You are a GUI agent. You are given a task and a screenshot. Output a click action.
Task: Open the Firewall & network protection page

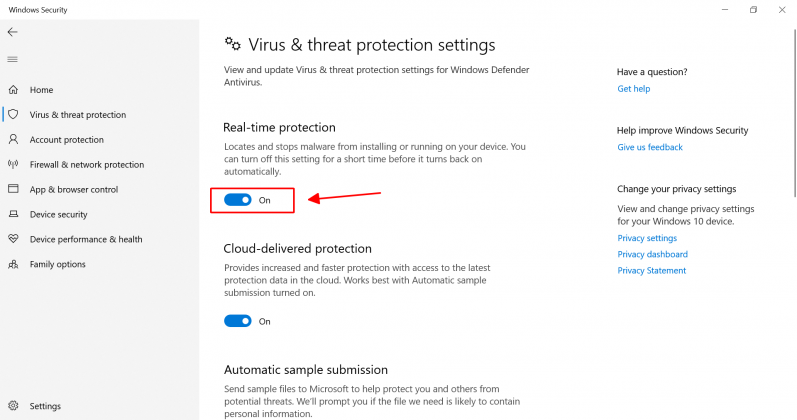tap(87, 165)
